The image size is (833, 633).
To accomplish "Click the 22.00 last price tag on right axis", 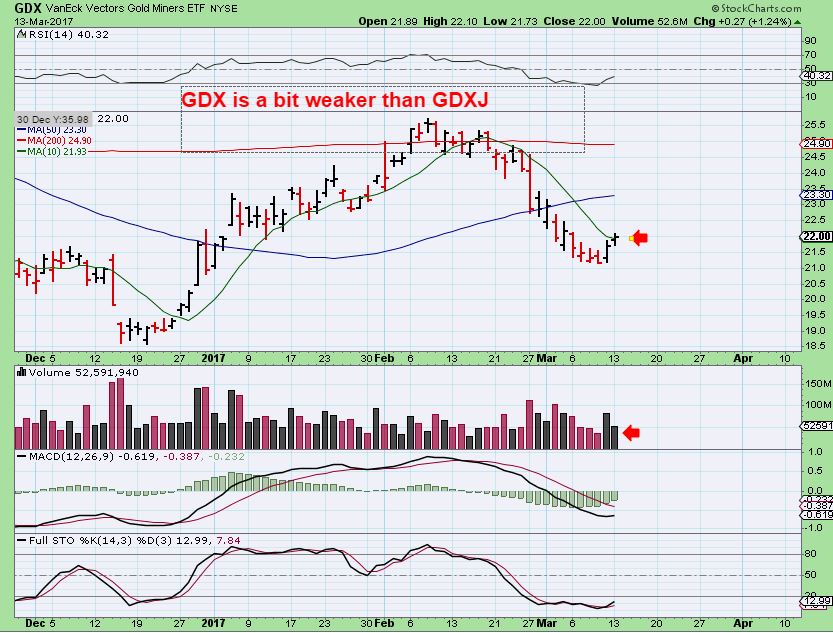I will pyautogui.click(x=816, y=236).
